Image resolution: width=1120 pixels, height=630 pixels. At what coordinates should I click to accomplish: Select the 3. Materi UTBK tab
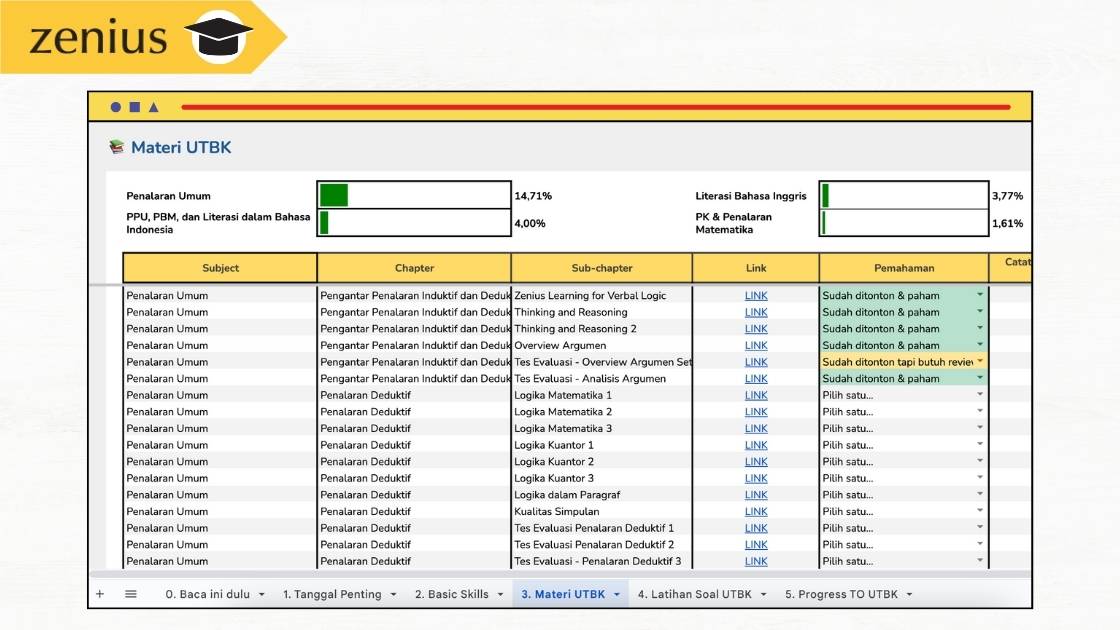click(563, 594)
